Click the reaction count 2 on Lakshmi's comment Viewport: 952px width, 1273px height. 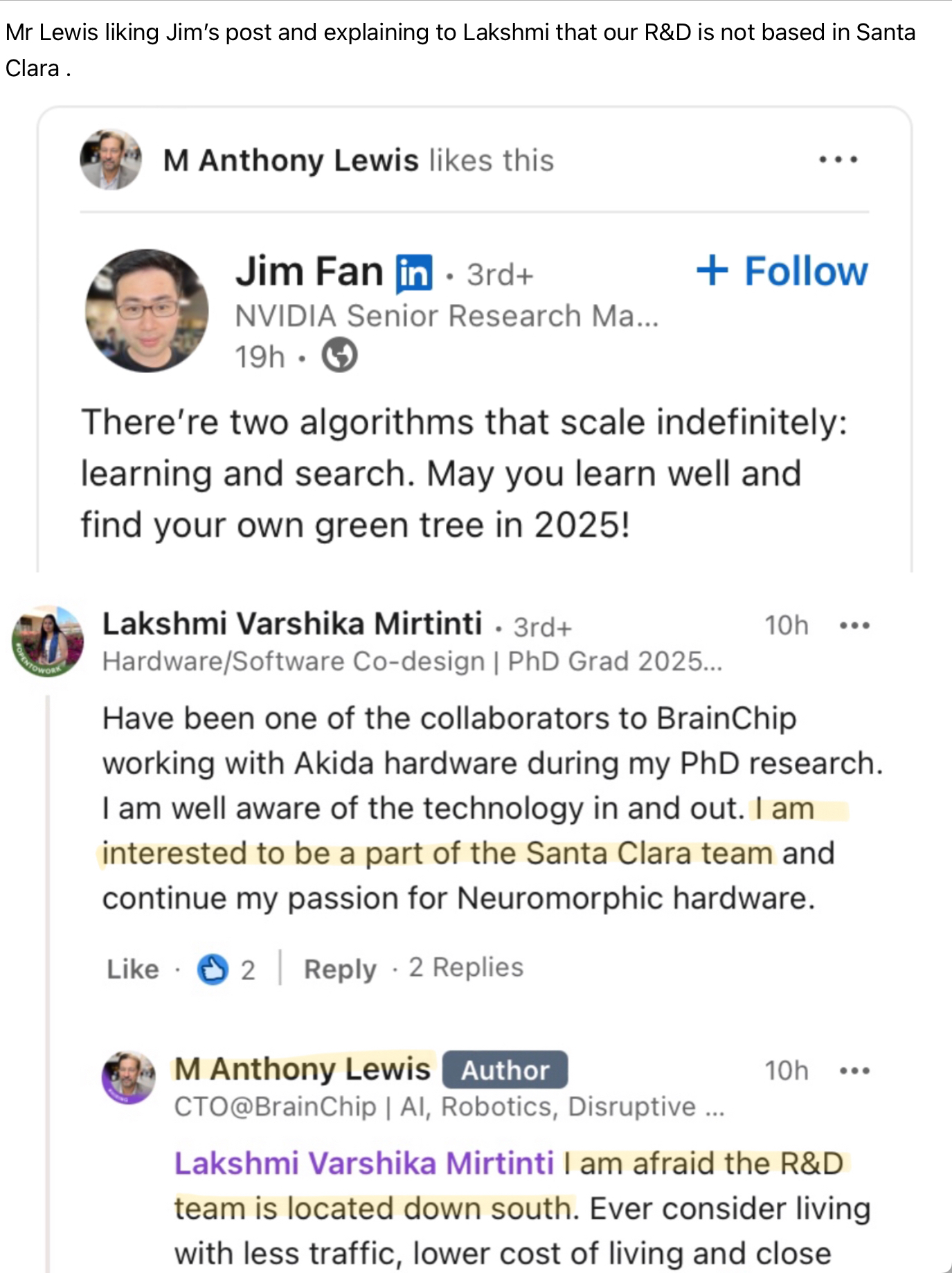tap(248, 970)
